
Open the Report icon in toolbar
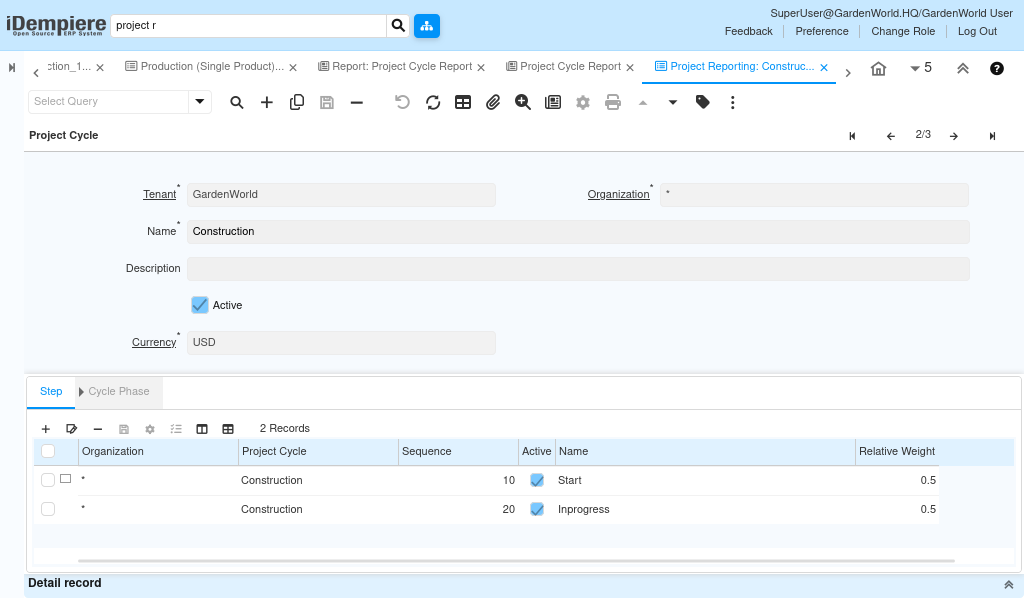pyautogui.click(x=553, y=102)
